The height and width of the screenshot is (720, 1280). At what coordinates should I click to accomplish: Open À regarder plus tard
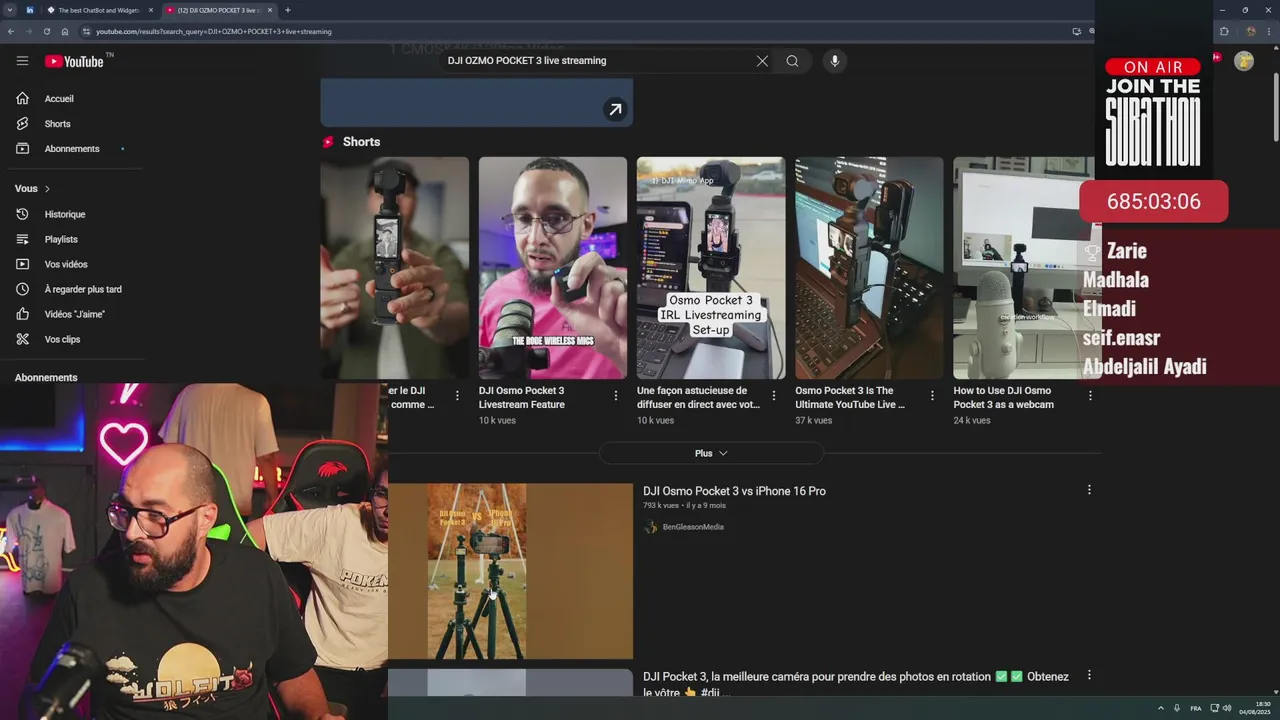coord(83,289)
